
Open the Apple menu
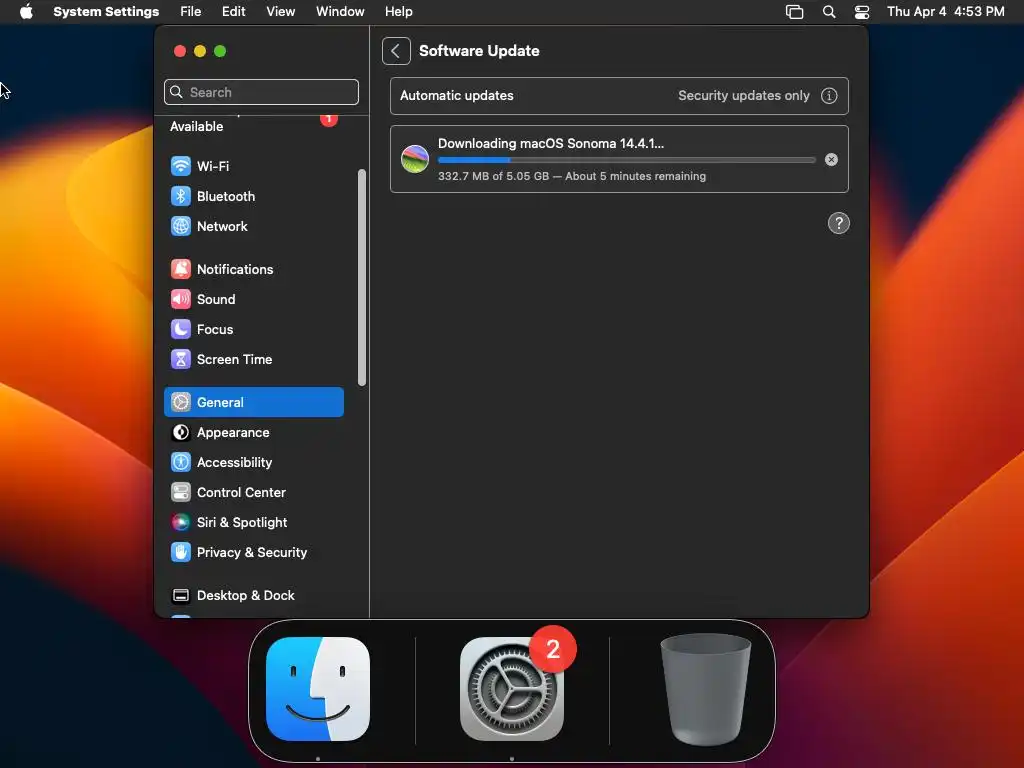(x=26, y=12)
